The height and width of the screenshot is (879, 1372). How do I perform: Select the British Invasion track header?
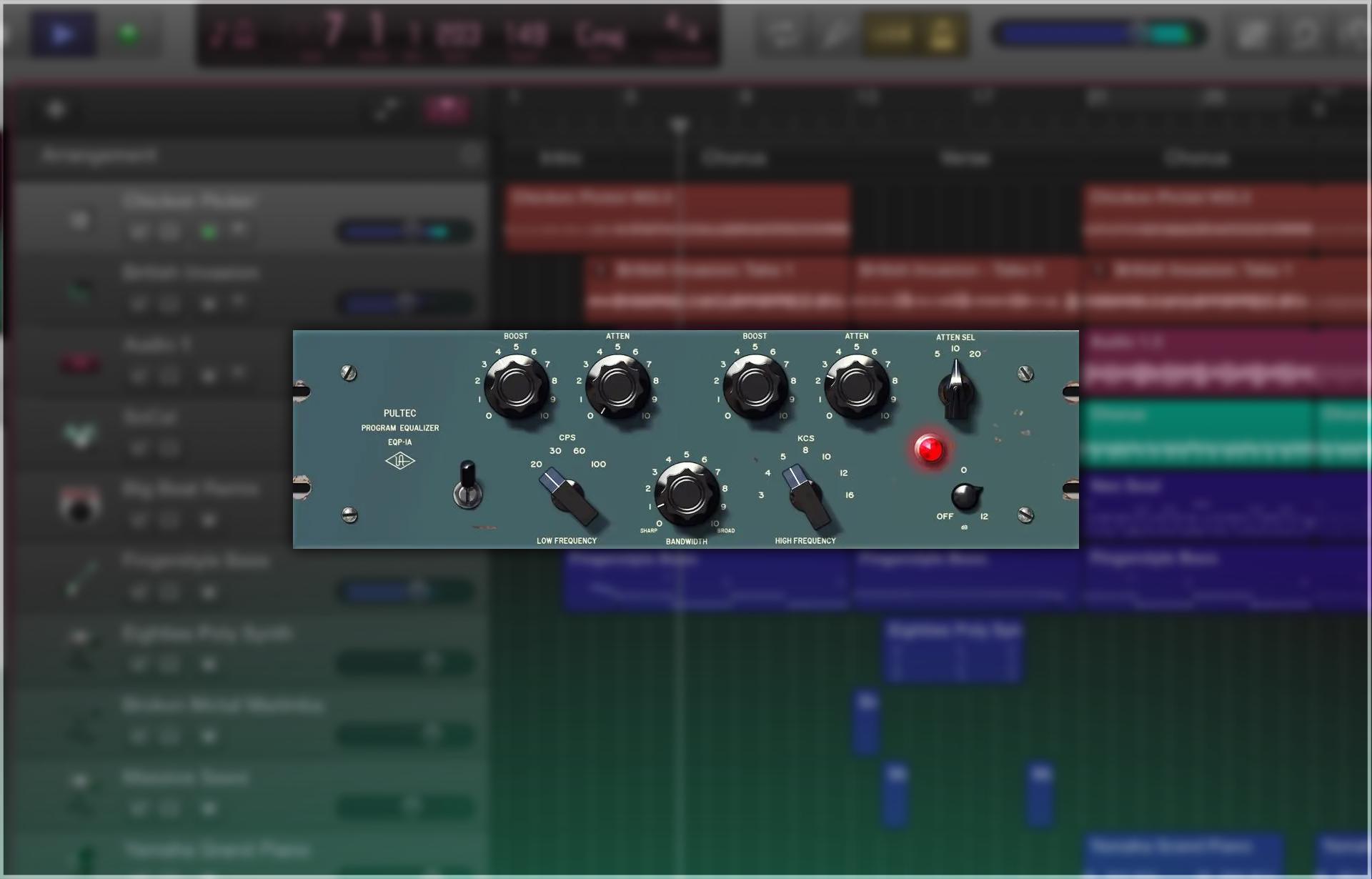(x=250, y=289)
